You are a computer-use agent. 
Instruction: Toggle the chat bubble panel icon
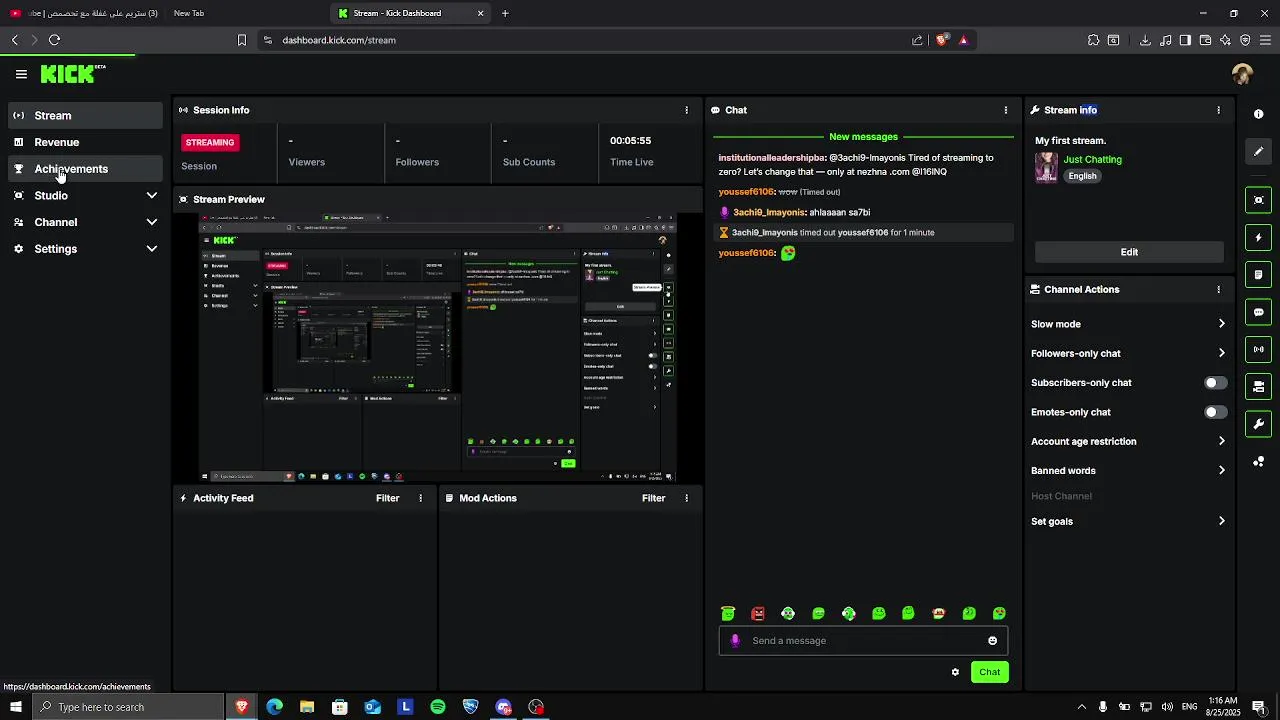pyautogui.click(x=1259, y=312)
